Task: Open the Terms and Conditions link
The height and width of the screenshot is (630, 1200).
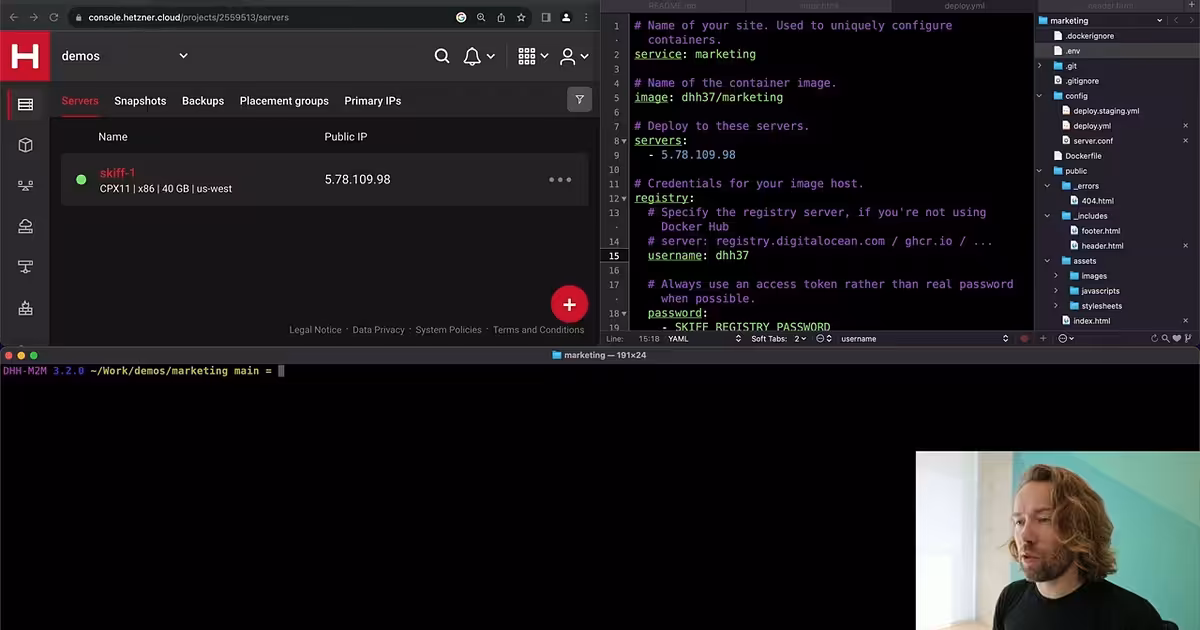Action: (x=538, y=330)
